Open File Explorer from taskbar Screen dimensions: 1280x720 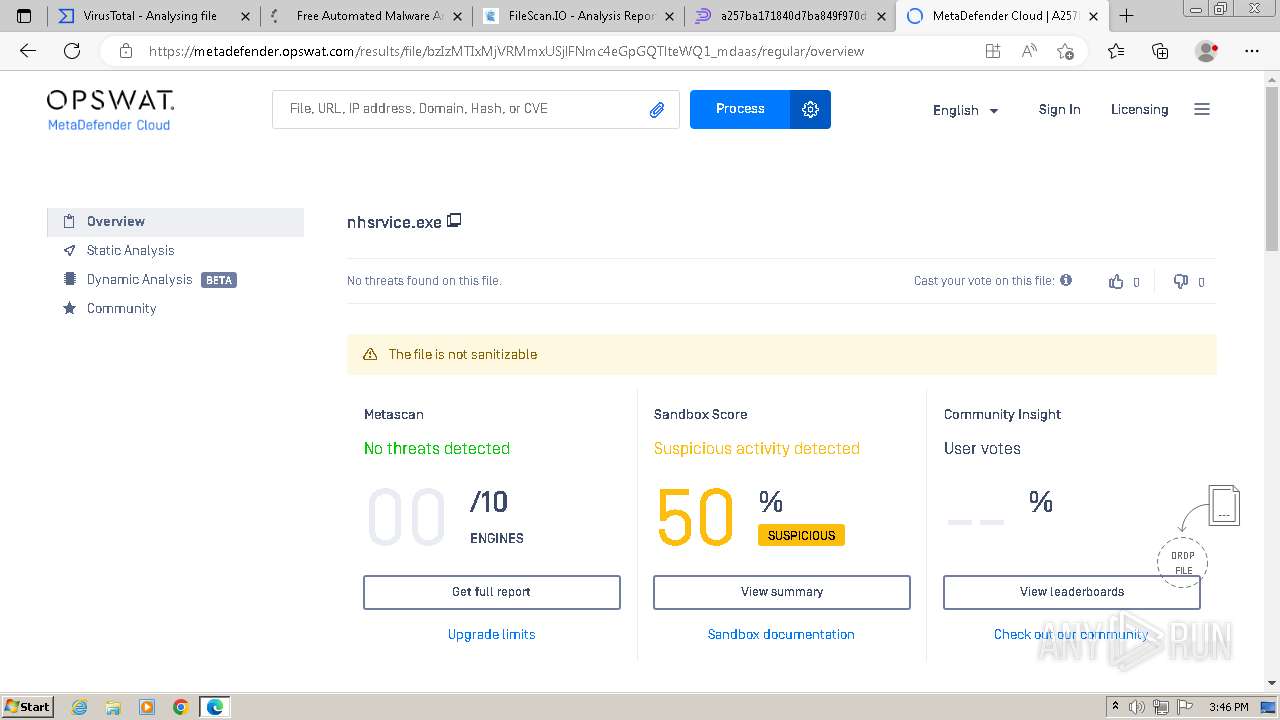tap(113, 707)
